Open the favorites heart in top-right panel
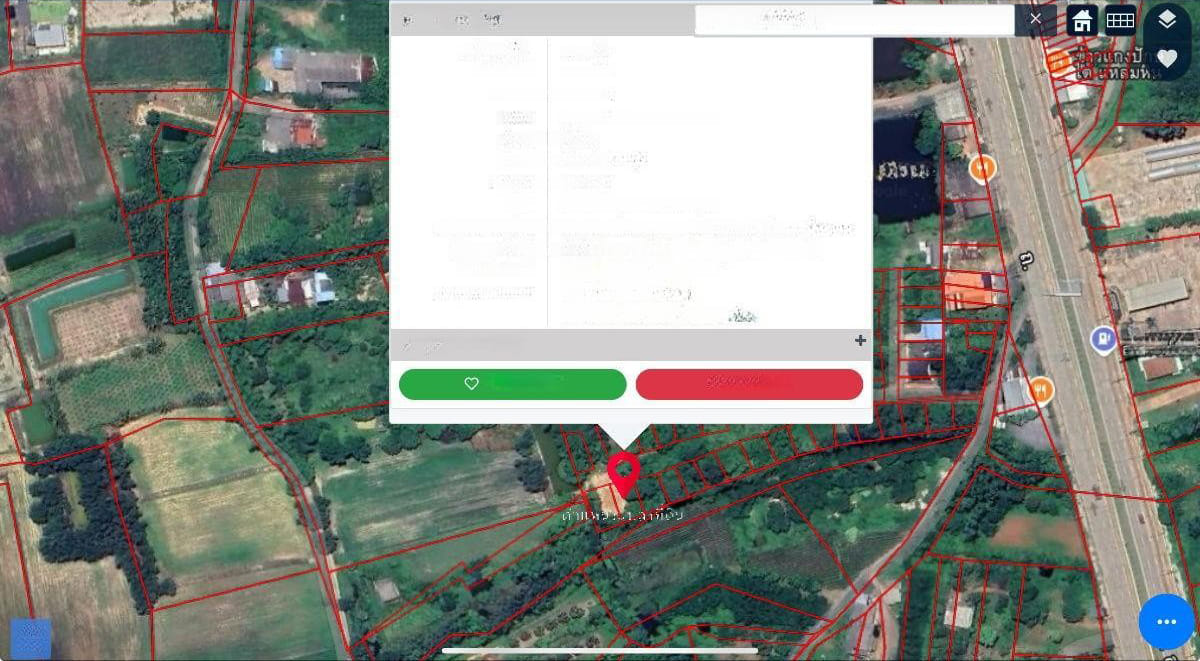Image resolution: width=1200 pixels, height=661 pixels. pos(1167,59)
